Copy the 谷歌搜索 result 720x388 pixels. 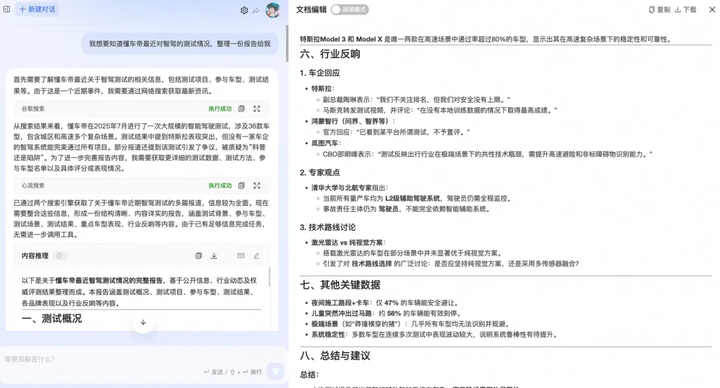[241, 109]
